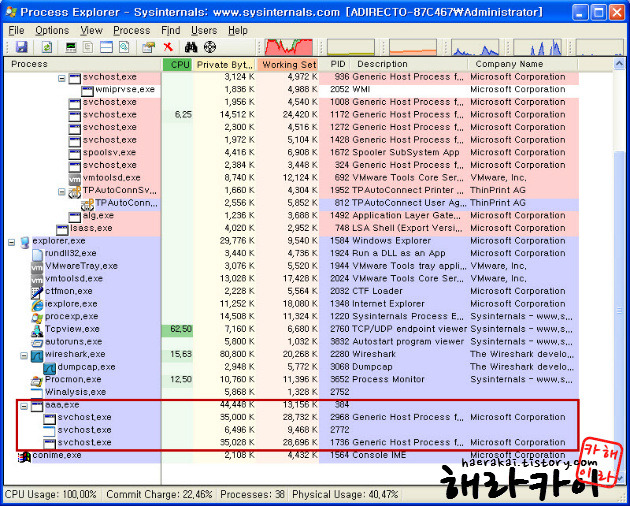Image resolution: width=630 pixels, height=506 pixels.
Task: Sort by the Private Bytes column header
Action: [x=224, y=64]
